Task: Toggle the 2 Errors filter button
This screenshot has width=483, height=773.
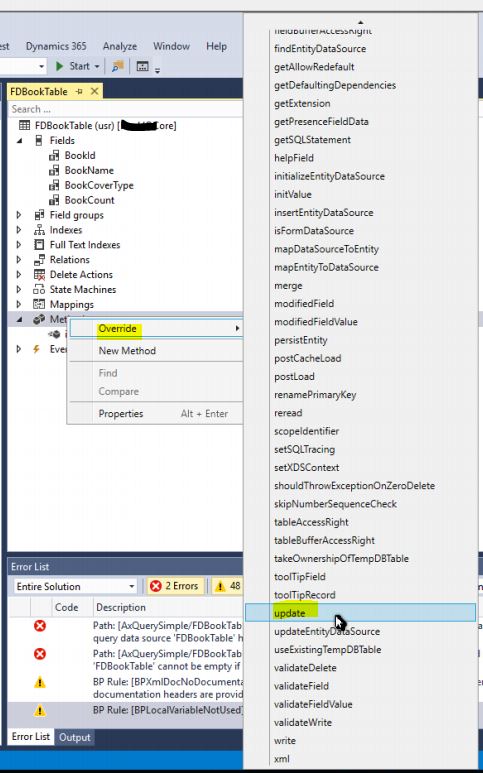Action: (175, 586)
